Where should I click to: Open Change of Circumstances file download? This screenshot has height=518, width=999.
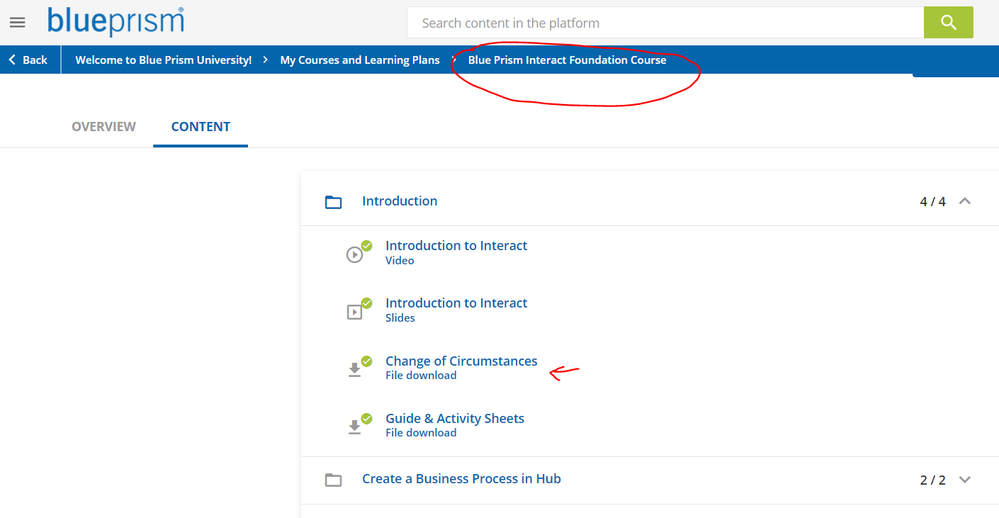click(461, 361)
